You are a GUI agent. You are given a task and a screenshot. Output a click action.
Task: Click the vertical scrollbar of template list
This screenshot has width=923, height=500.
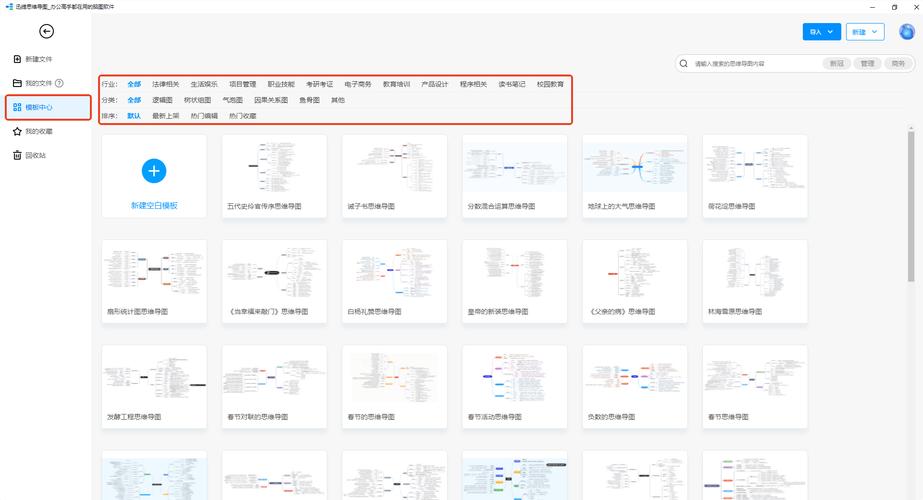[x=911, y=206]
